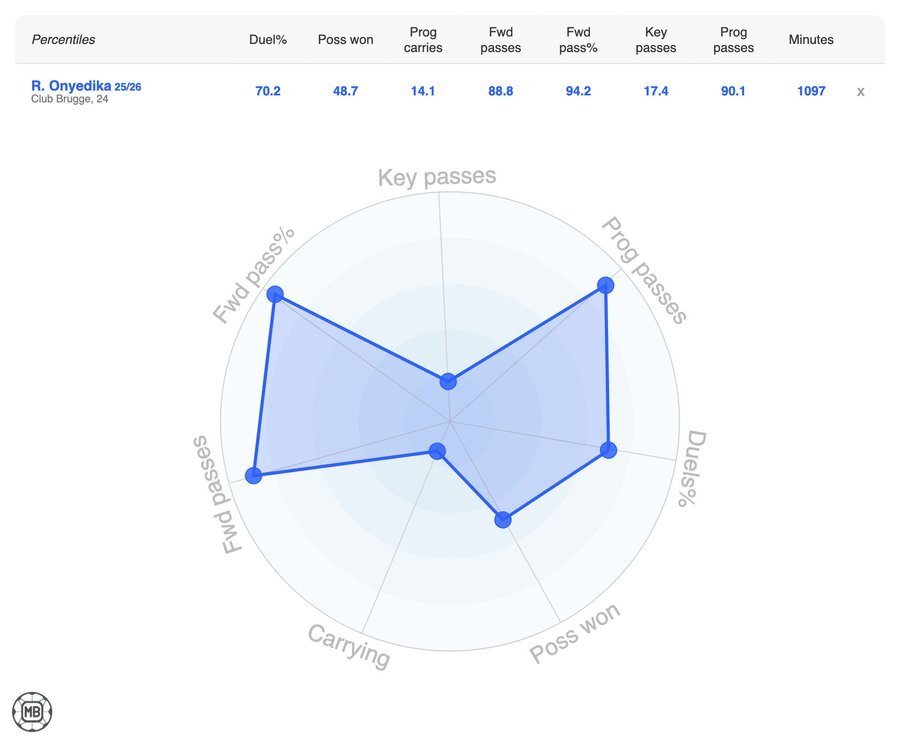900x744 pixels.
Task: Click the Key passes data point on radar
Action: pyautogui.click(x=448, y=381)
